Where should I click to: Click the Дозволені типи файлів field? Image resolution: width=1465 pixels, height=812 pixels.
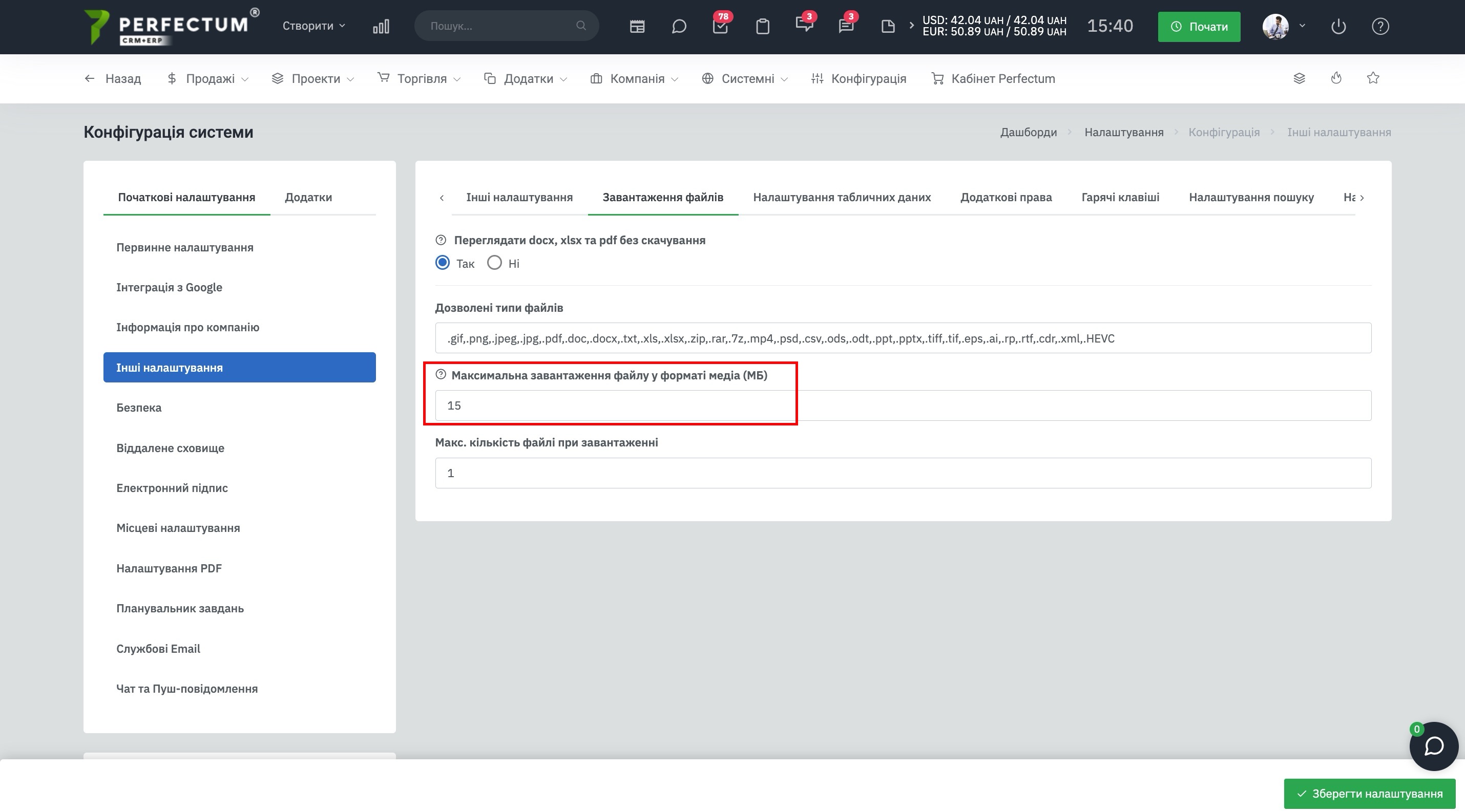point(903,338)
